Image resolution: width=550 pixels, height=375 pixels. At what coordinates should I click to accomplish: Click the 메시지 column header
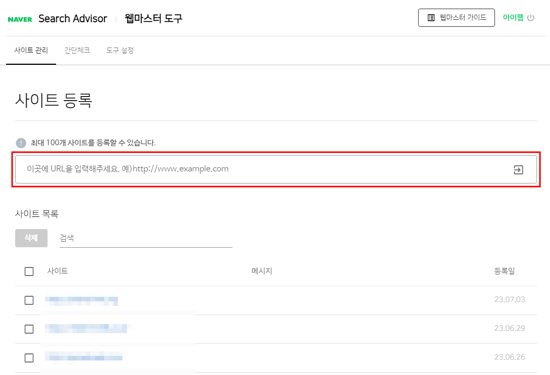(262, 271)
